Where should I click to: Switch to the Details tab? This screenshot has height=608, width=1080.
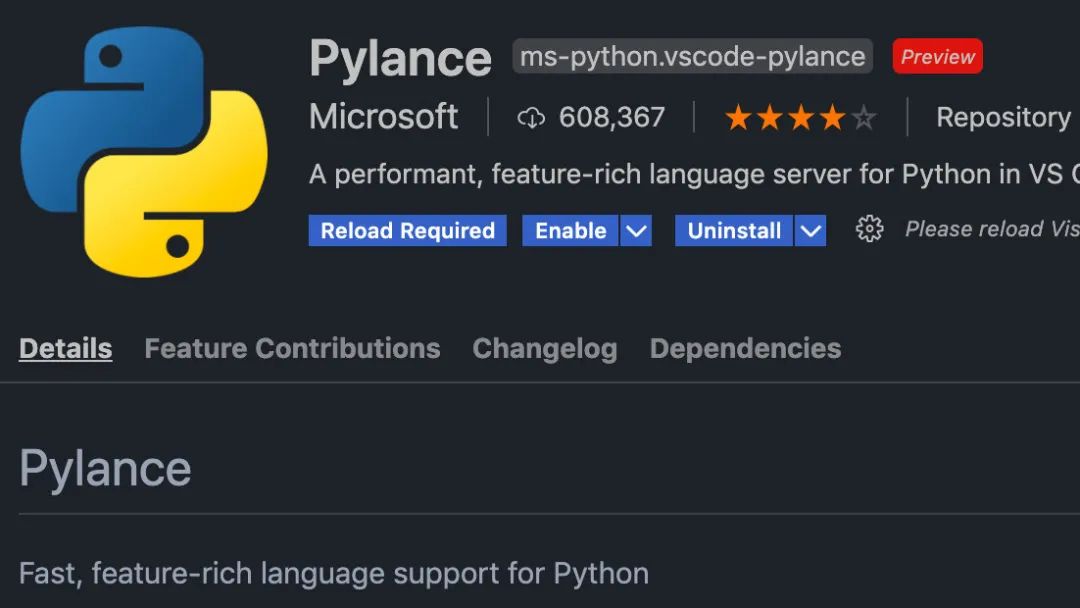point(65,348)
